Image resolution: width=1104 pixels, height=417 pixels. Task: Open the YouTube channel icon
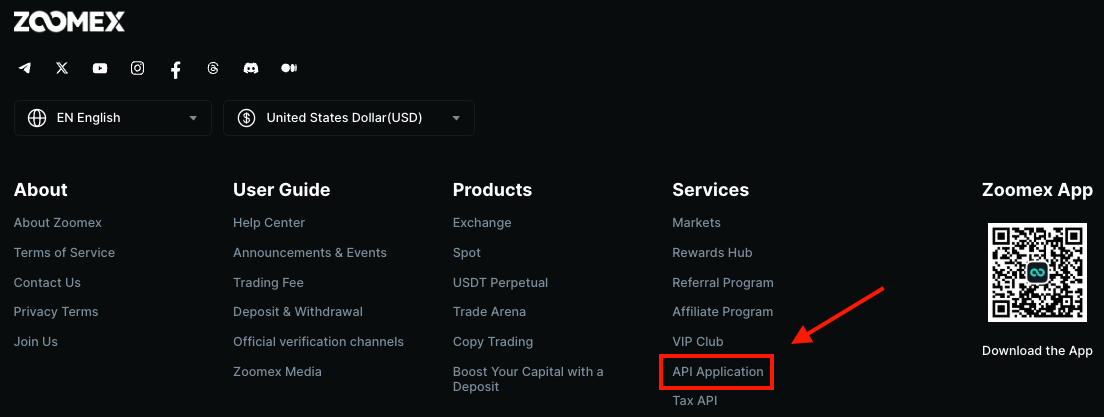point(100,68)
